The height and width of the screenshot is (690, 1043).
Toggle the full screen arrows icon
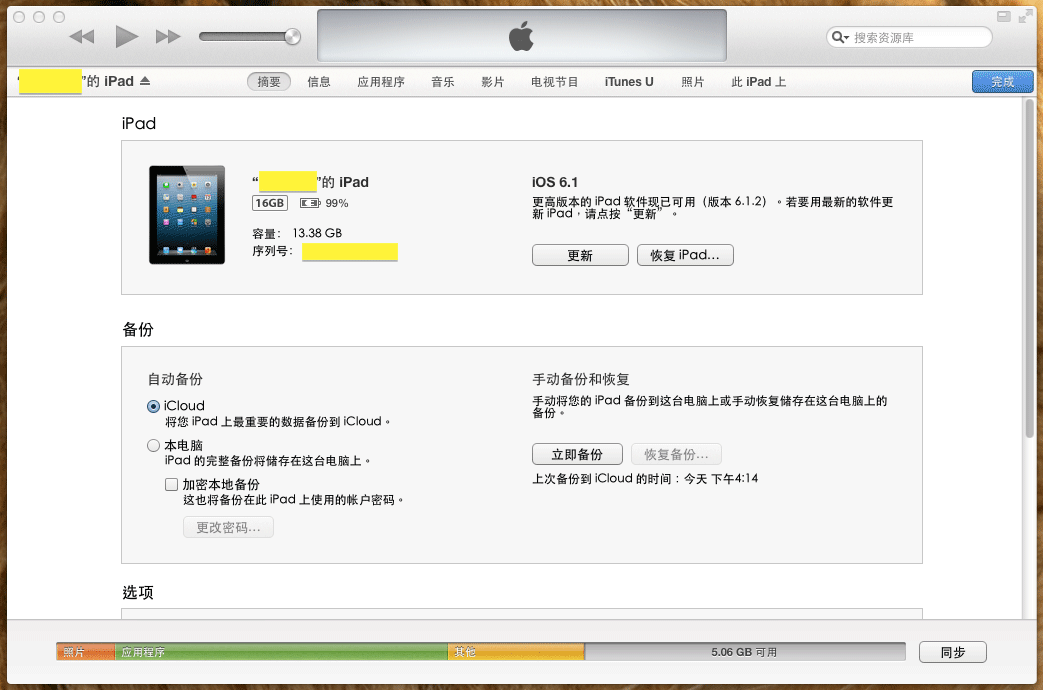[x=1026, y=17]
